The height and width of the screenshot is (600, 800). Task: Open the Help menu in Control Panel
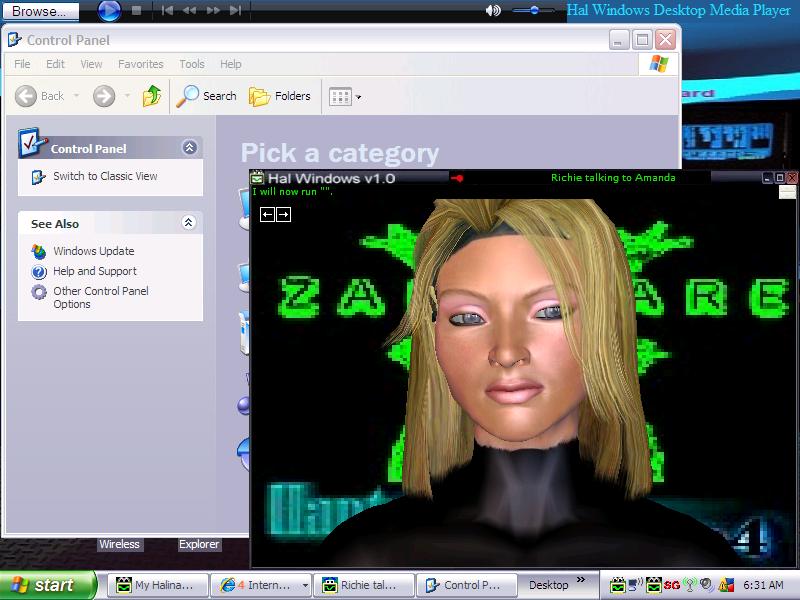click(x=231, y=64)
